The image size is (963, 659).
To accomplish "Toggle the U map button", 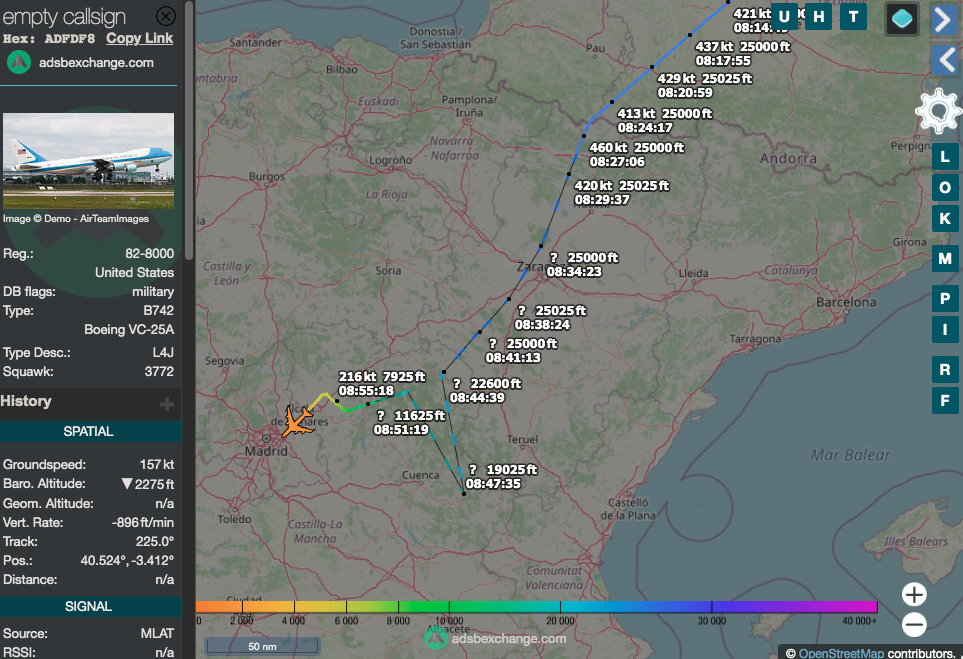I will pyautogui.click(x=784, y=17).
